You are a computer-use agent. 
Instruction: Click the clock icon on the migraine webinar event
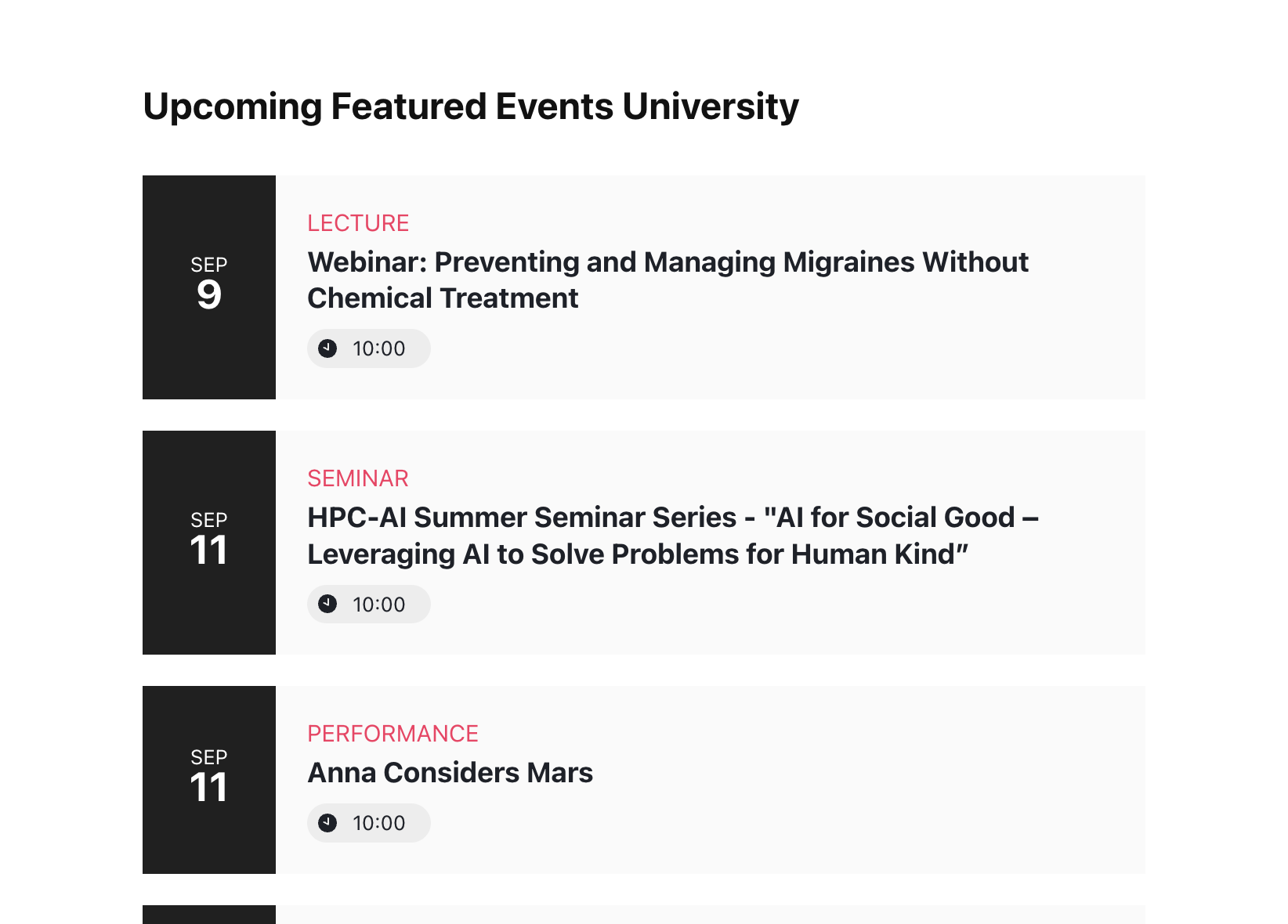(327, 348)
